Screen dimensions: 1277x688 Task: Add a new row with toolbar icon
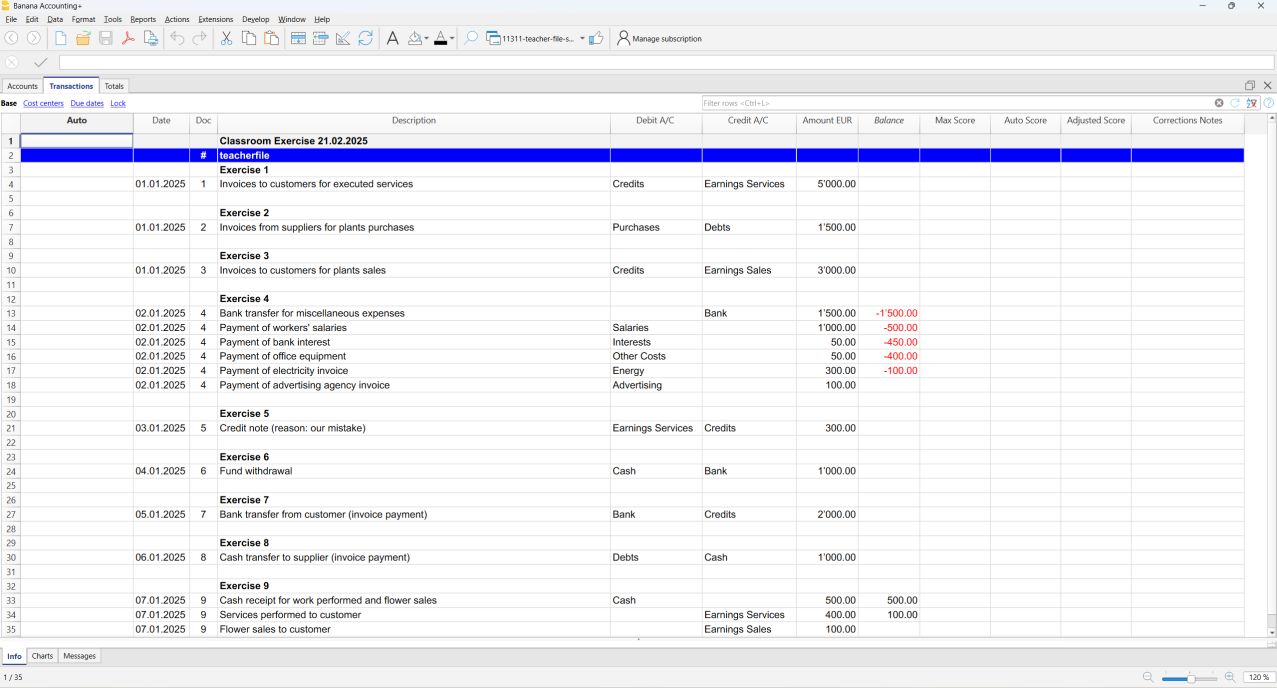point(298,38)
